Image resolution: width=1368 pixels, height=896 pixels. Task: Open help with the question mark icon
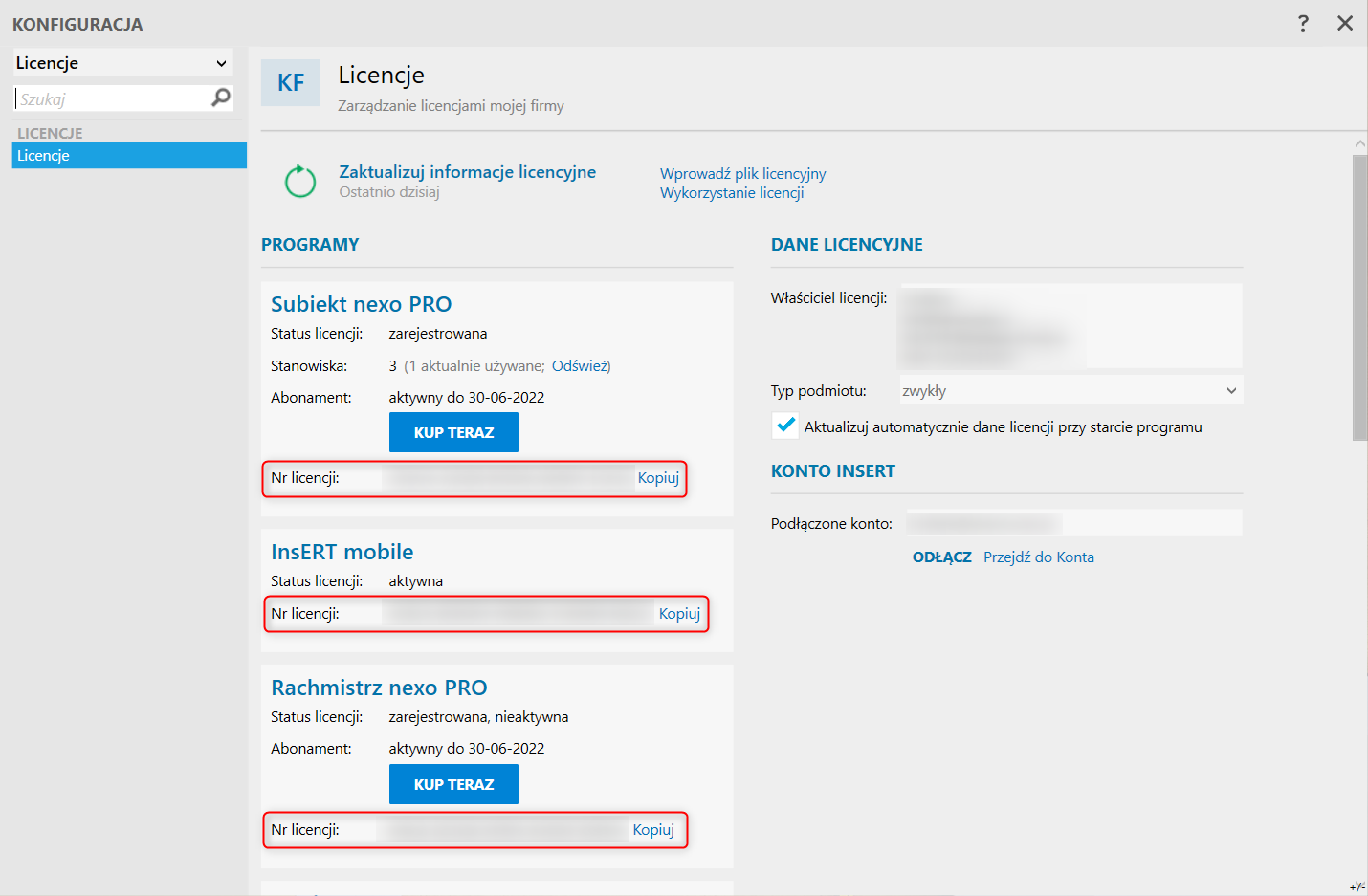(1303, 23)
